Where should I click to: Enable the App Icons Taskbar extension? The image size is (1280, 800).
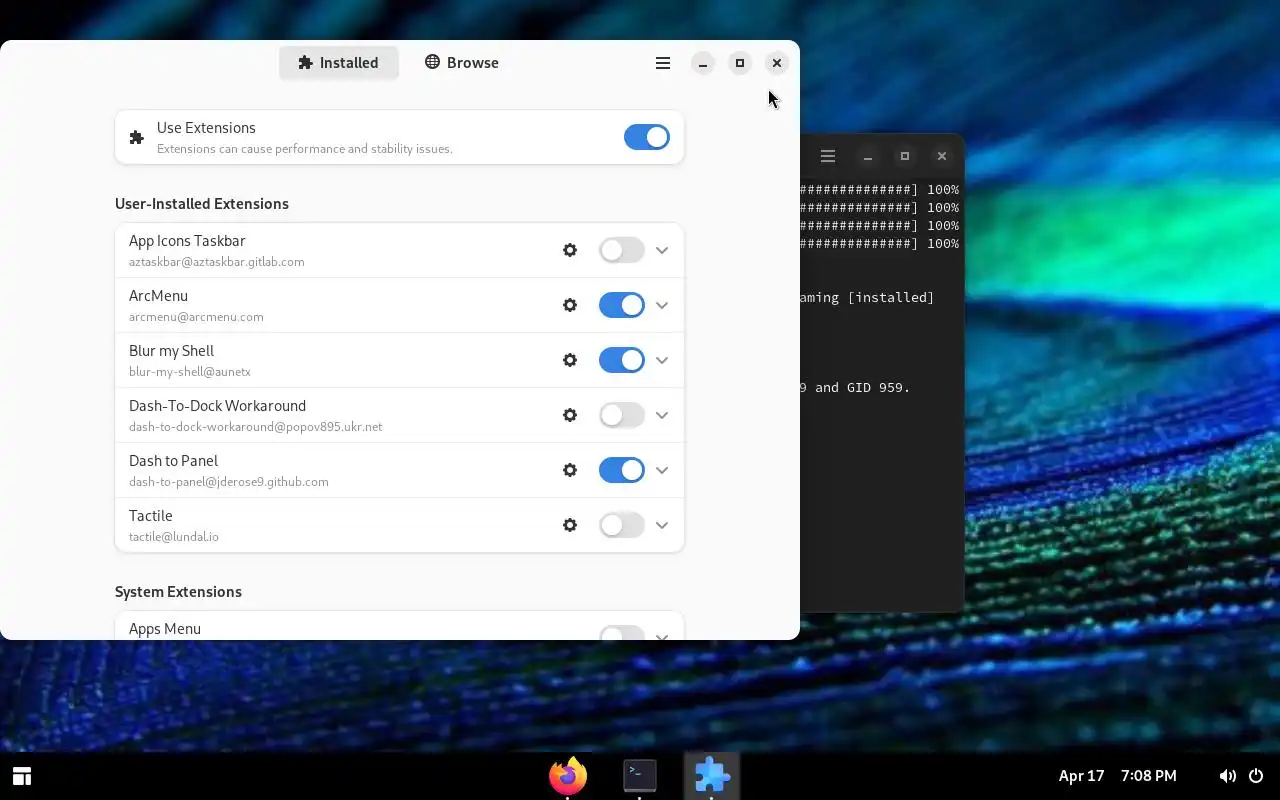pyautogui.click(x=622, y=250)
